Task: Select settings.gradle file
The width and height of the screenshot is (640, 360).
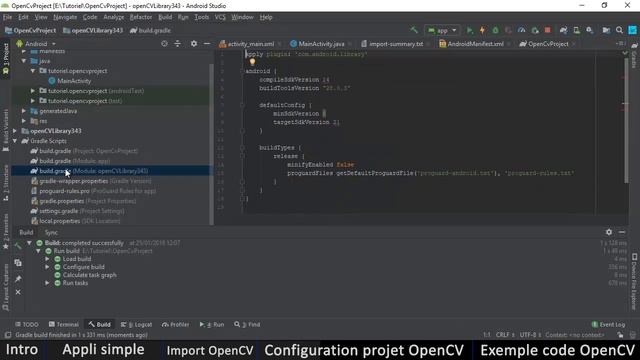Action: pyautogui.click(x=78, y=211)
